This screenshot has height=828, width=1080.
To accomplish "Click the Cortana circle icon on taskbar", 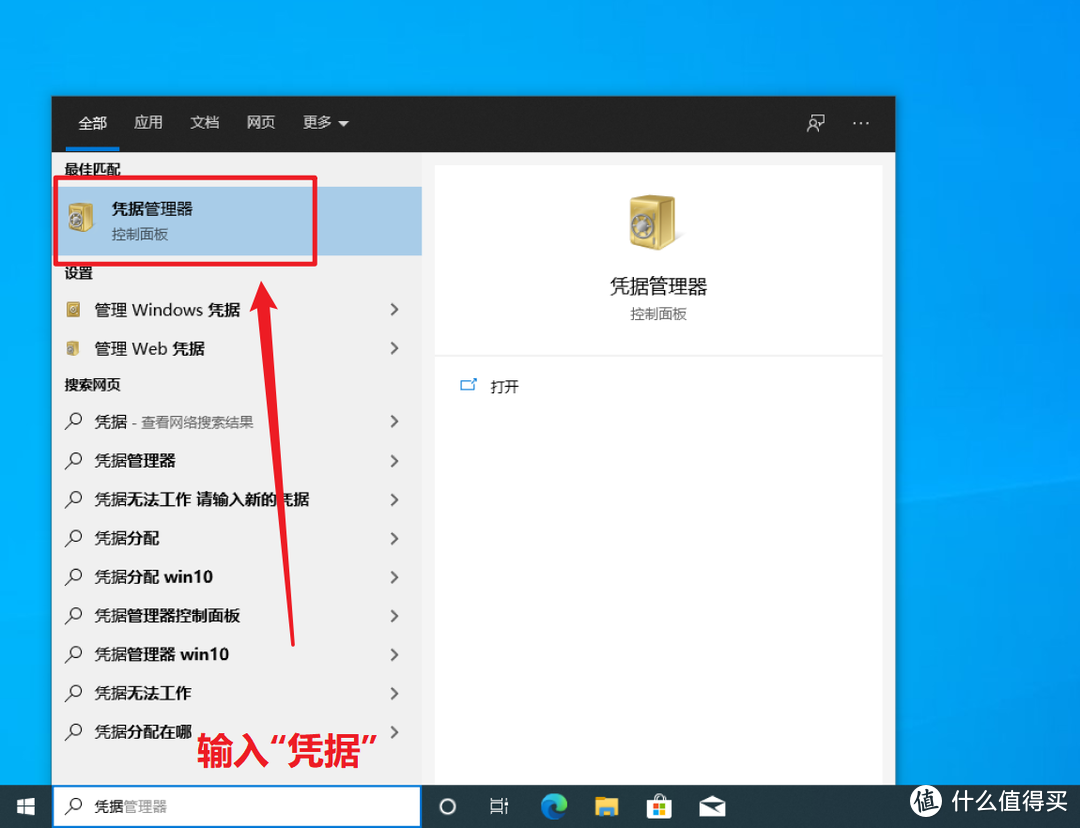I will 448,806.
